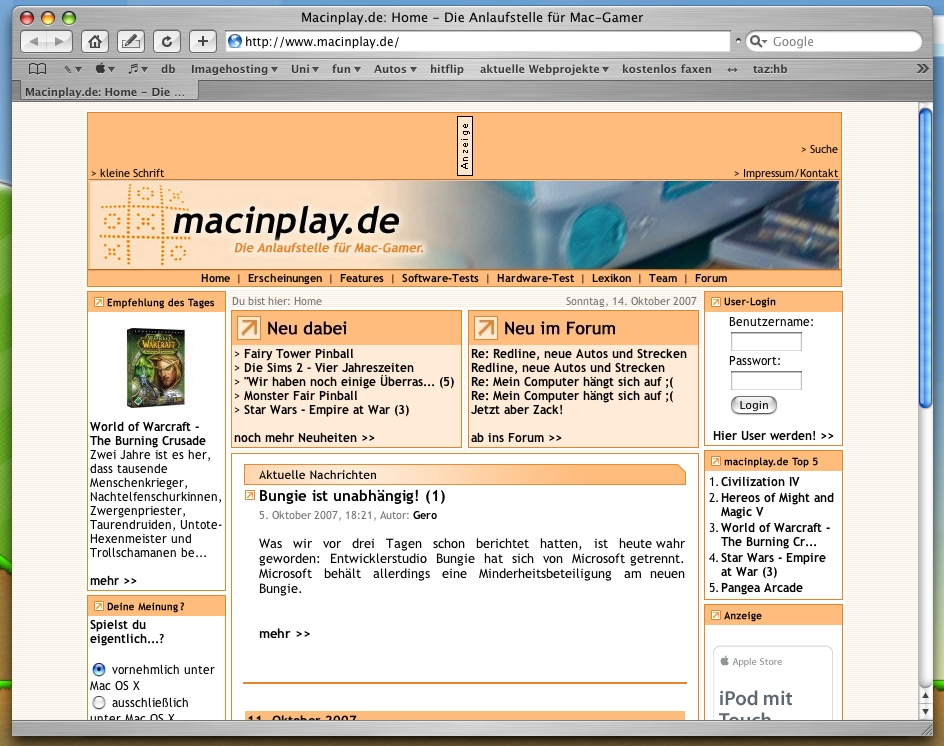Switch to kleine Schrift
Image resolution: width=944 pixels, height=746 pixels.
tap(127, 173)
